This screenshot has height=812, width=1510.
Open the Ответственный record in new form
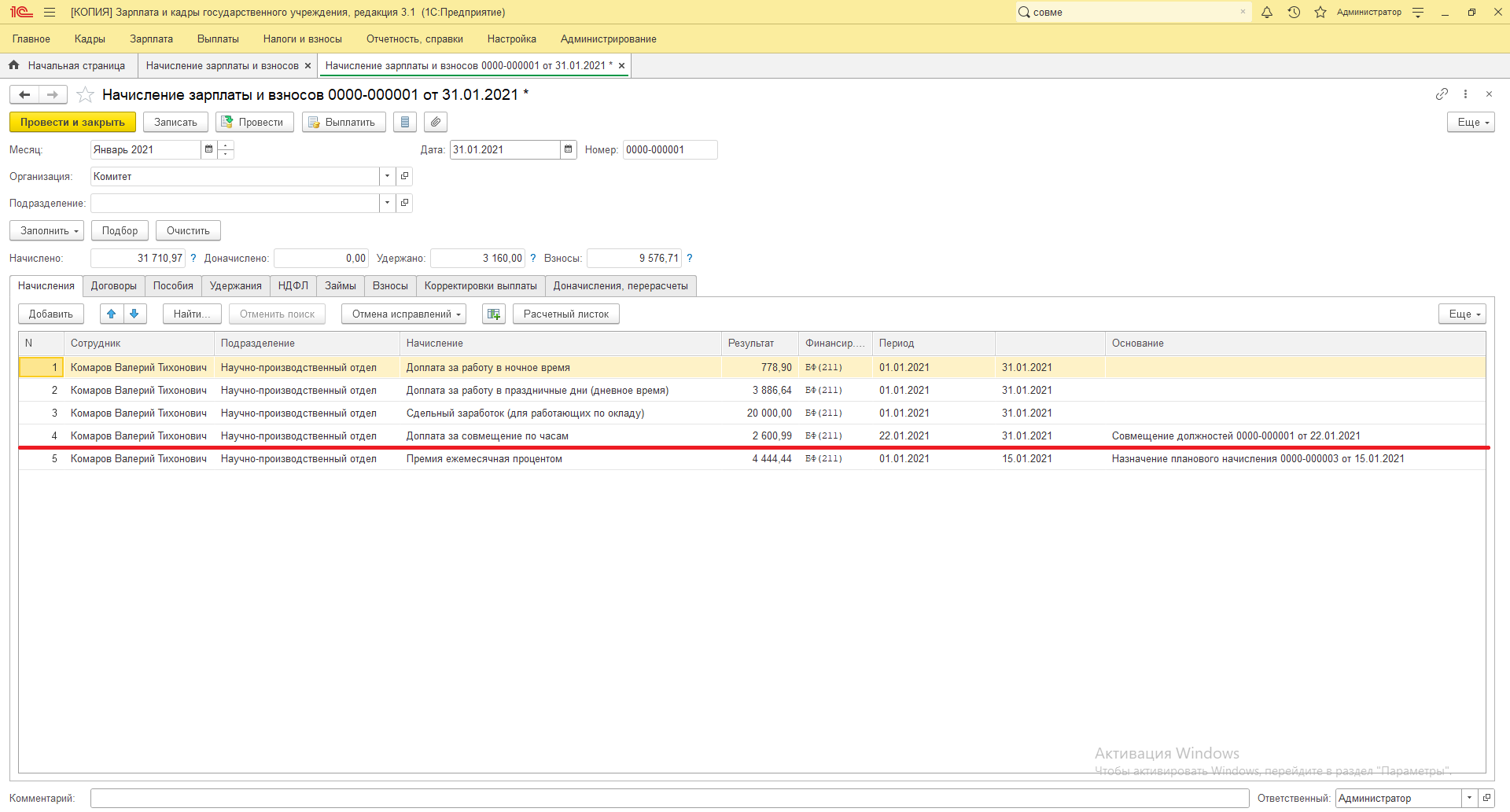(1486, 798)
